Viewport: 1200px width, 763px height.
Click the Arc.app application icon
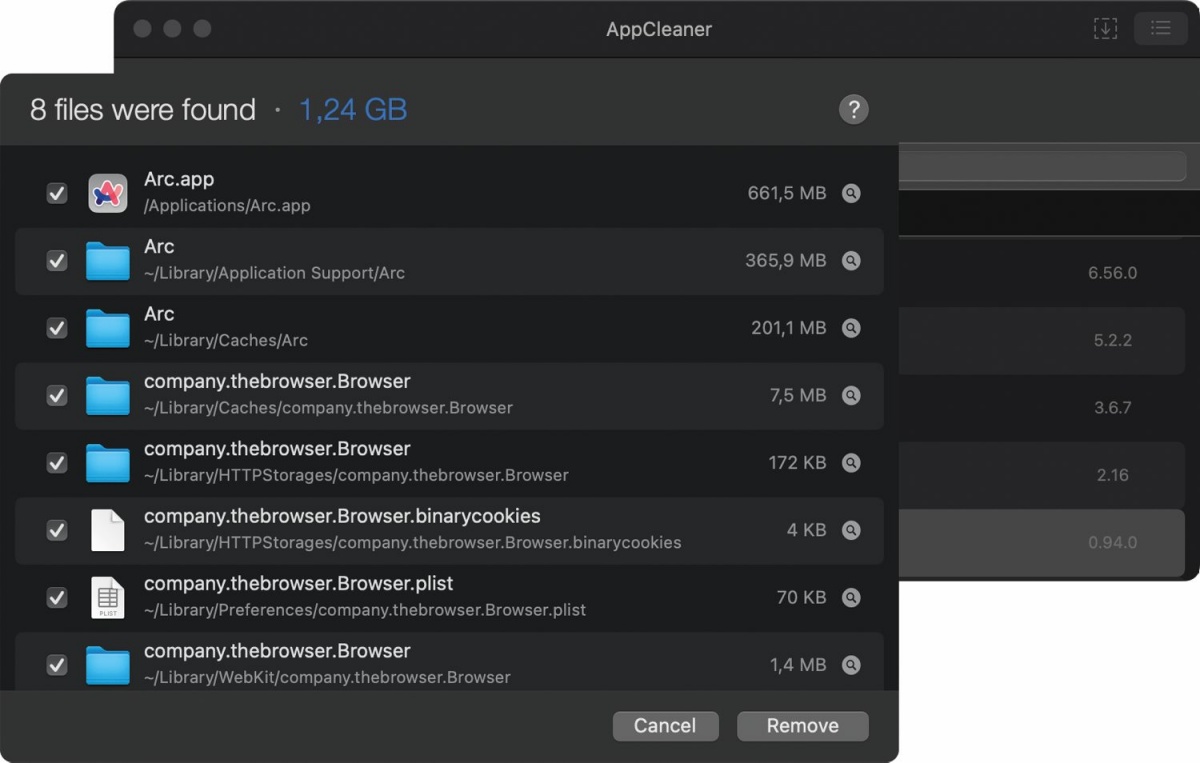tap(108, 193)
